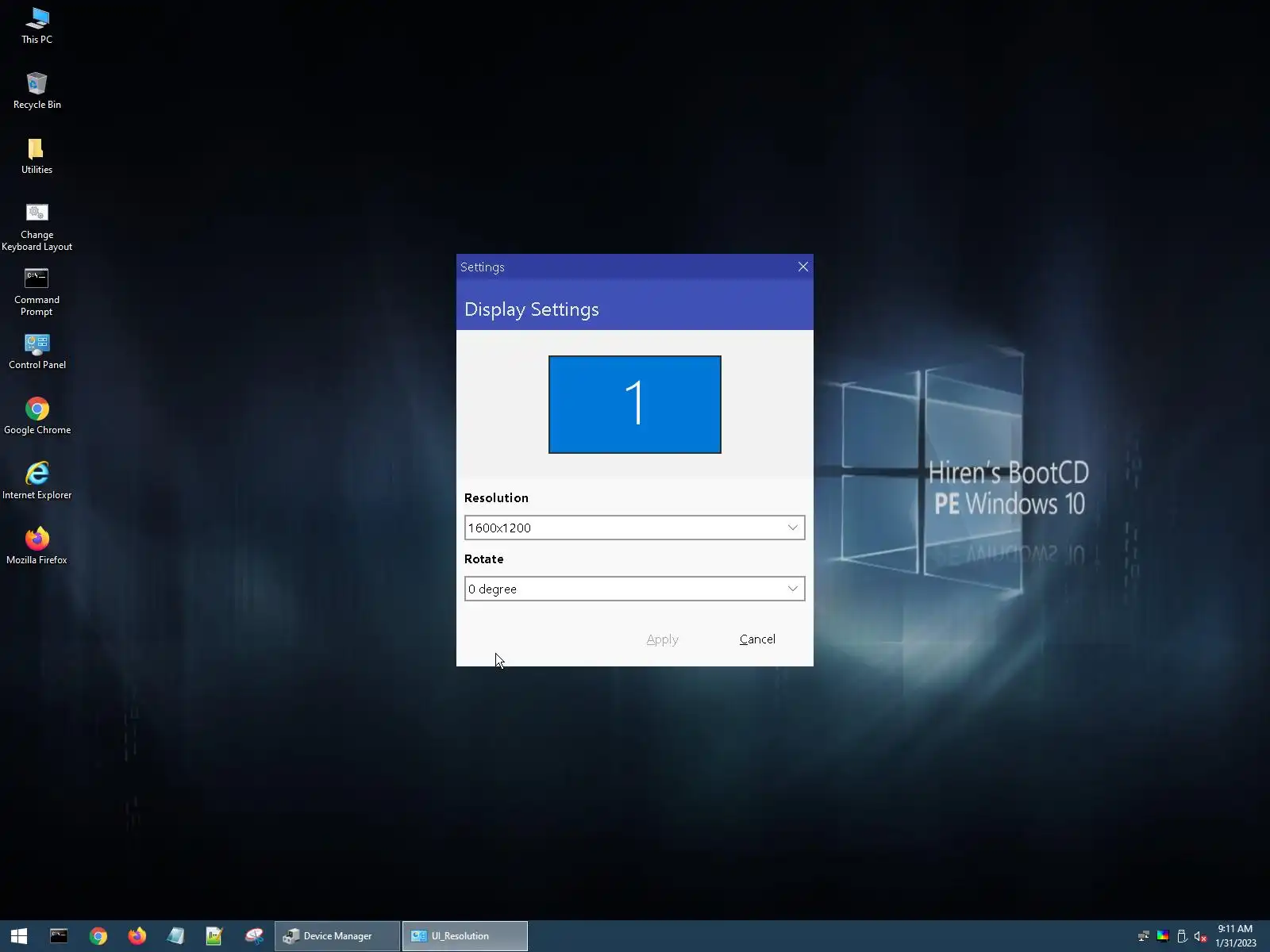Open the Windows Start menu
The width and height of the screenshot is (1270, 952).
[19, 936]
